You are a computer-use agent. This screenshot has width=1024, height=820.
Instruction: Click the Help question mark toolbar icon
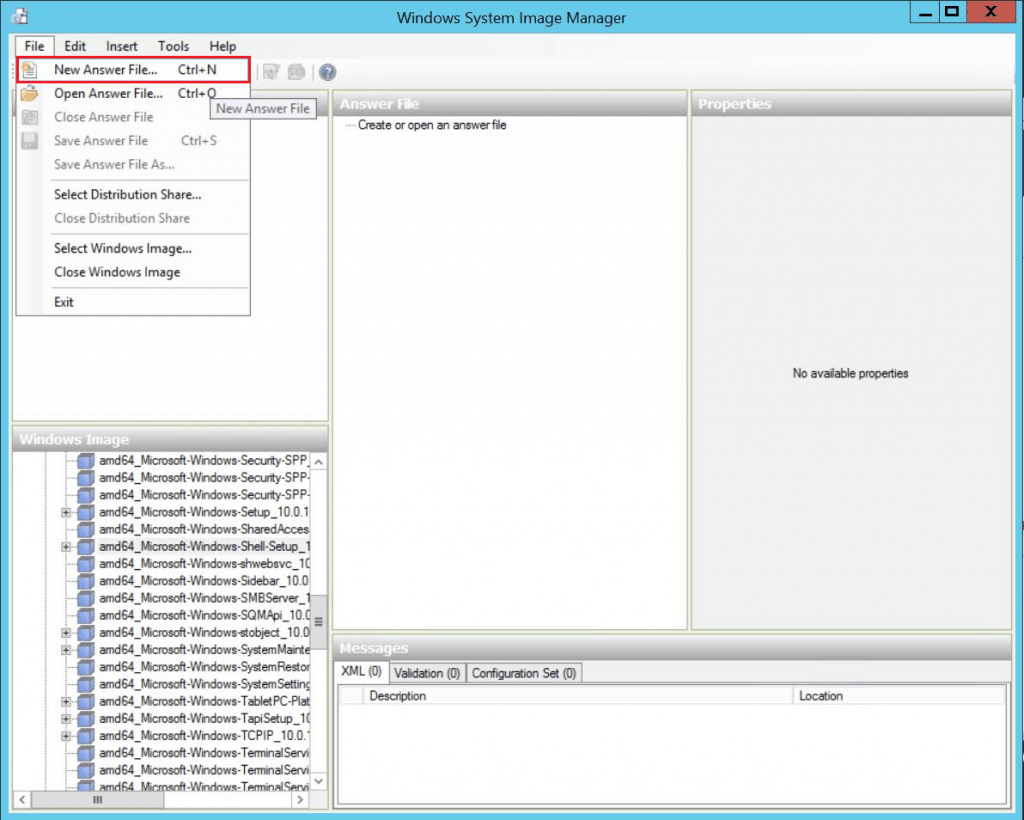tap(328, 72)
